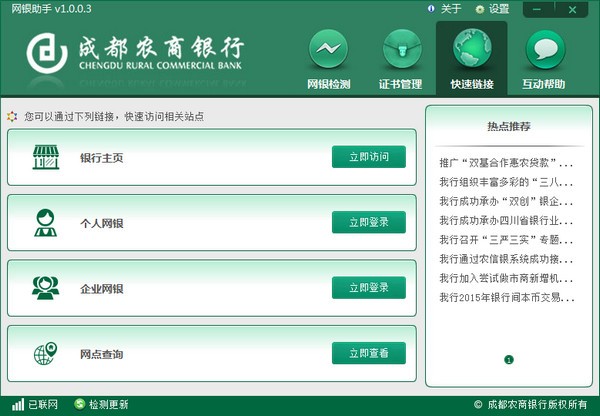Image resolution: width=600 pixels, height=416 pixels.
Task: Click the 企业网银 group icon
Action: point(46,288)
